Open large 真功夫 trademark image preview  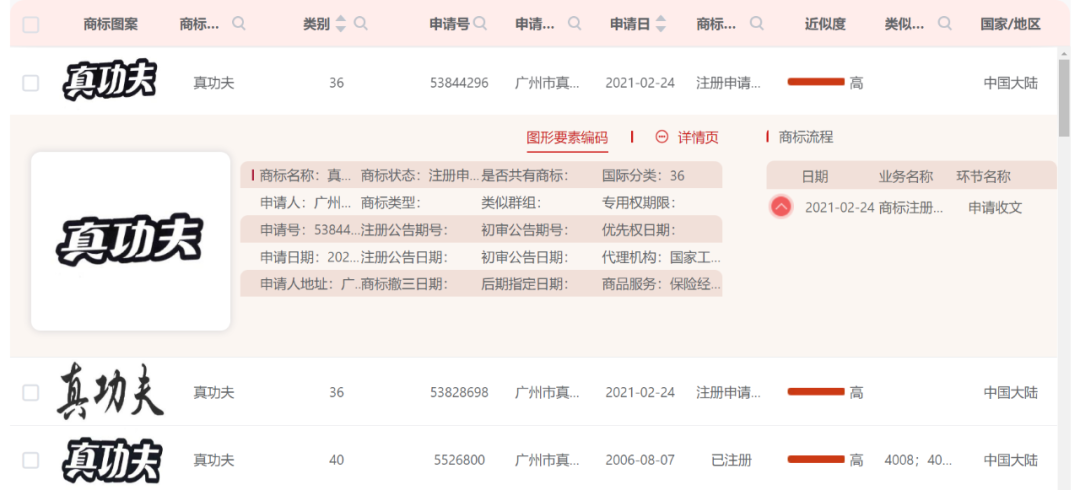tap(130, 241)
